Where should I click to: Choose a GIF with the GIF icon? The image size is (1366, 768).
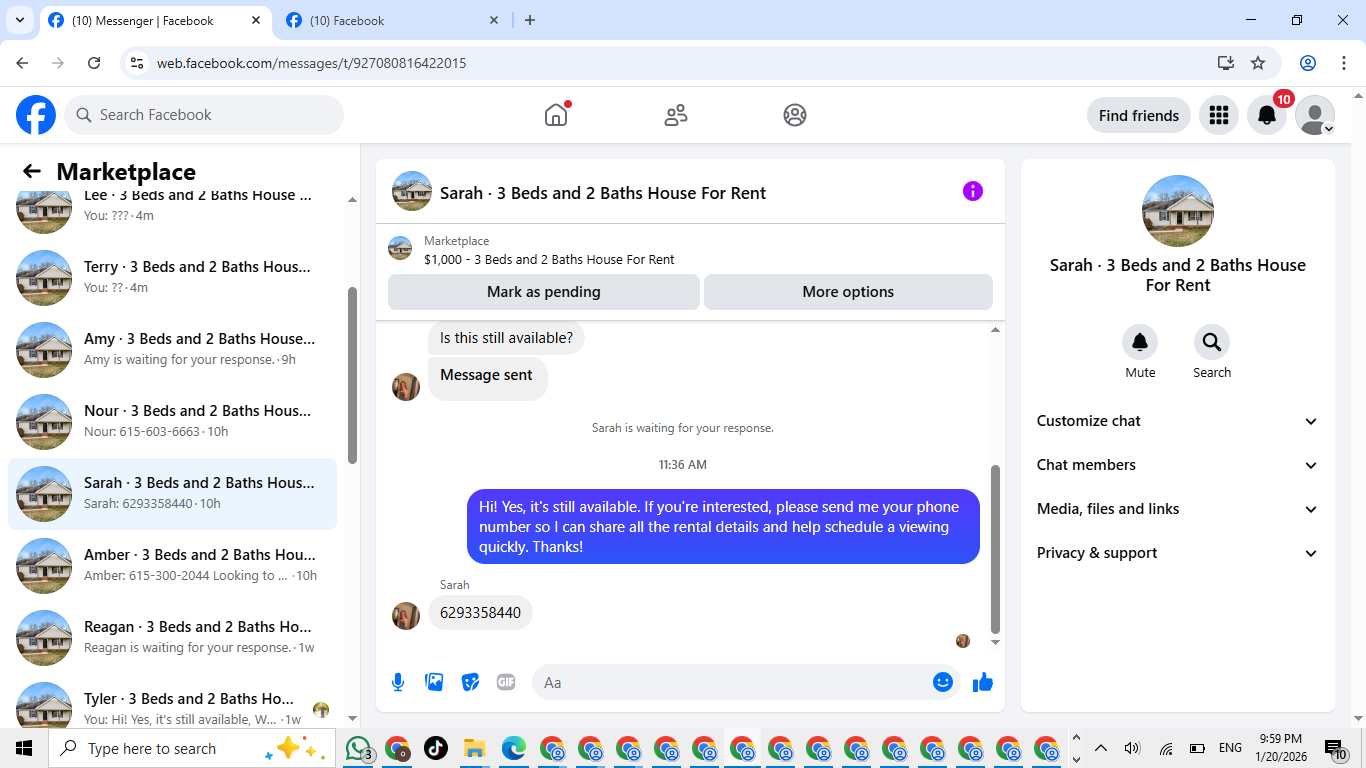506,682
